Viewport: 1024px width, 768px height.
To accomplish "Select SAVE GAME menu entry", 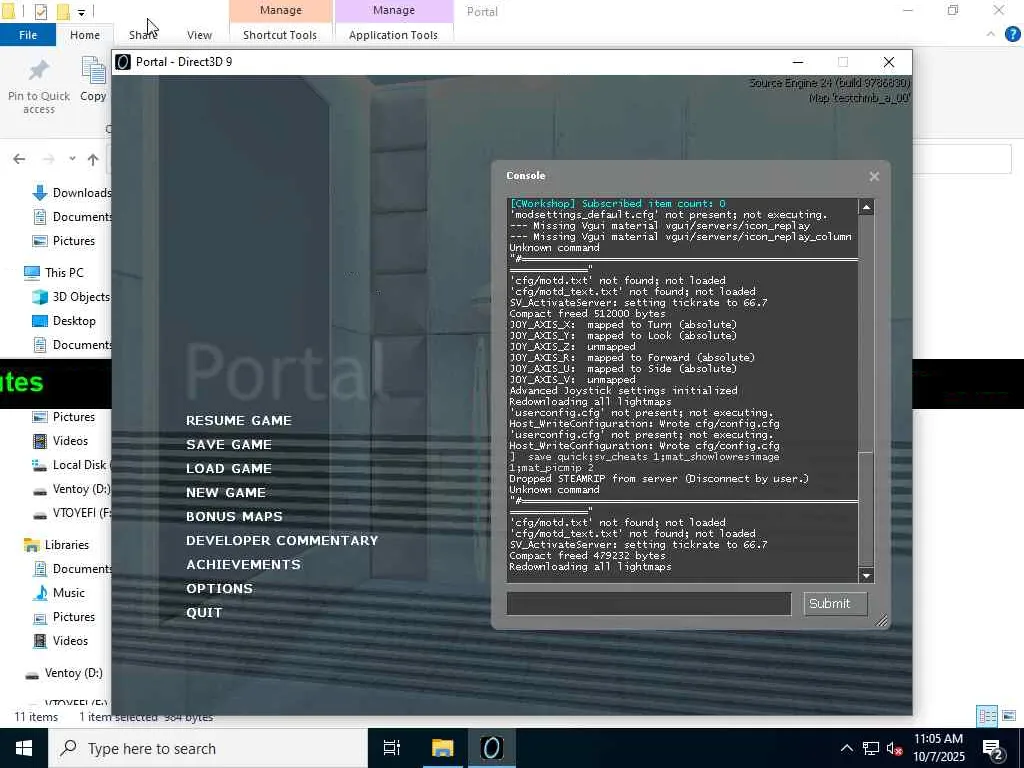I will point(229,445).
